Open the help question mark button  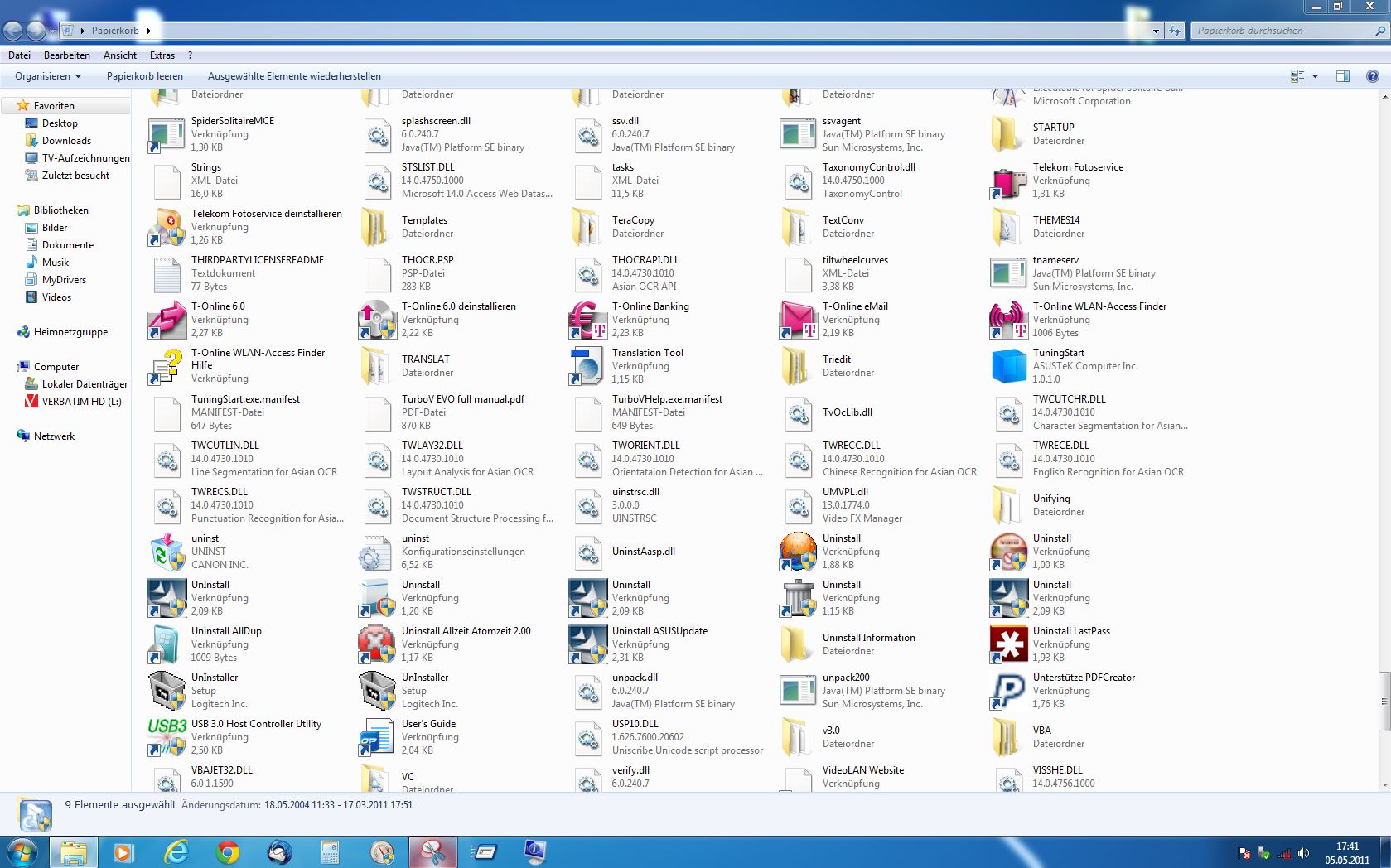click(1372, 76)
